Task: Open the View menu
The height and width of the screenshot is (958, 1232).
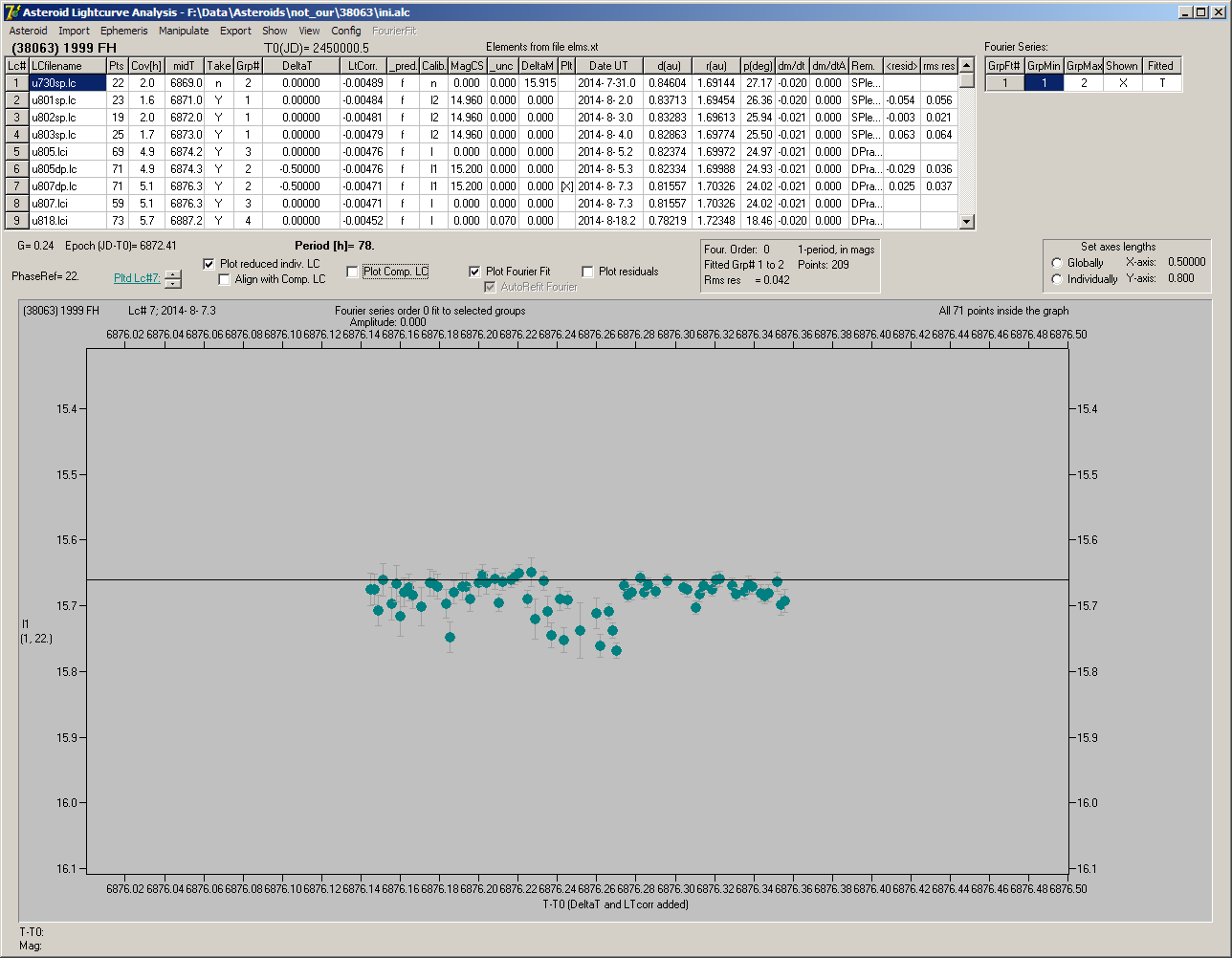Action: pyautogui.click(x=309, y=31)
